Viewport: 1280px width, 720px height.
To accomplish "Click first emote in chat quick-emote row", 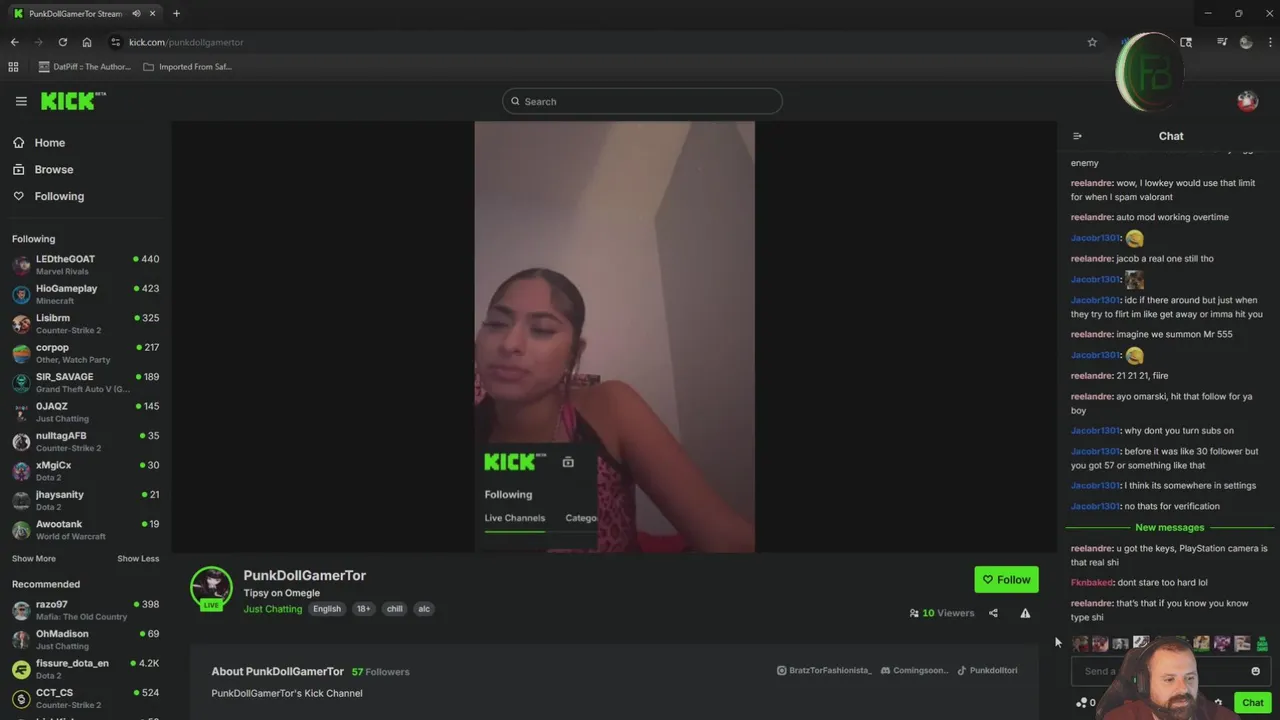I will point(1080,644).
